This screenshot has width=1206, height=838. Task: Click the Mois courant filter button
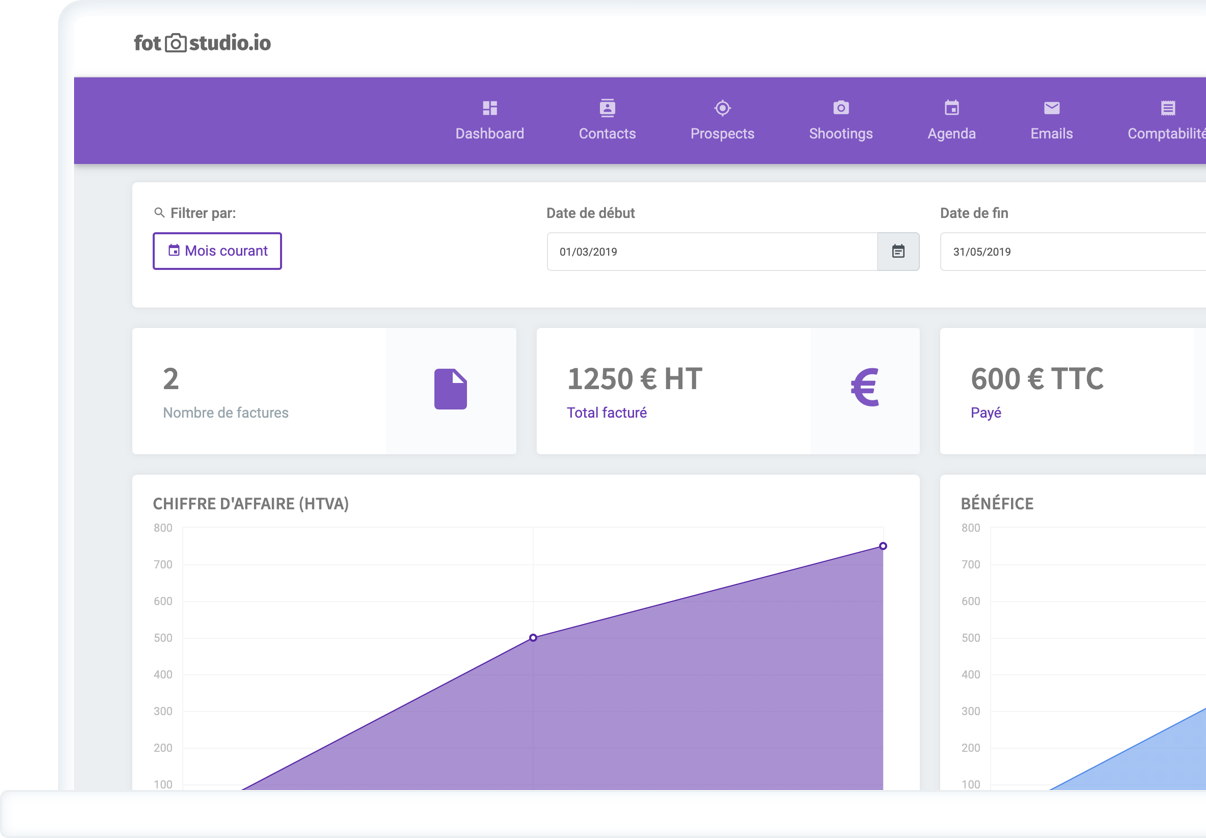click(217, 251)
